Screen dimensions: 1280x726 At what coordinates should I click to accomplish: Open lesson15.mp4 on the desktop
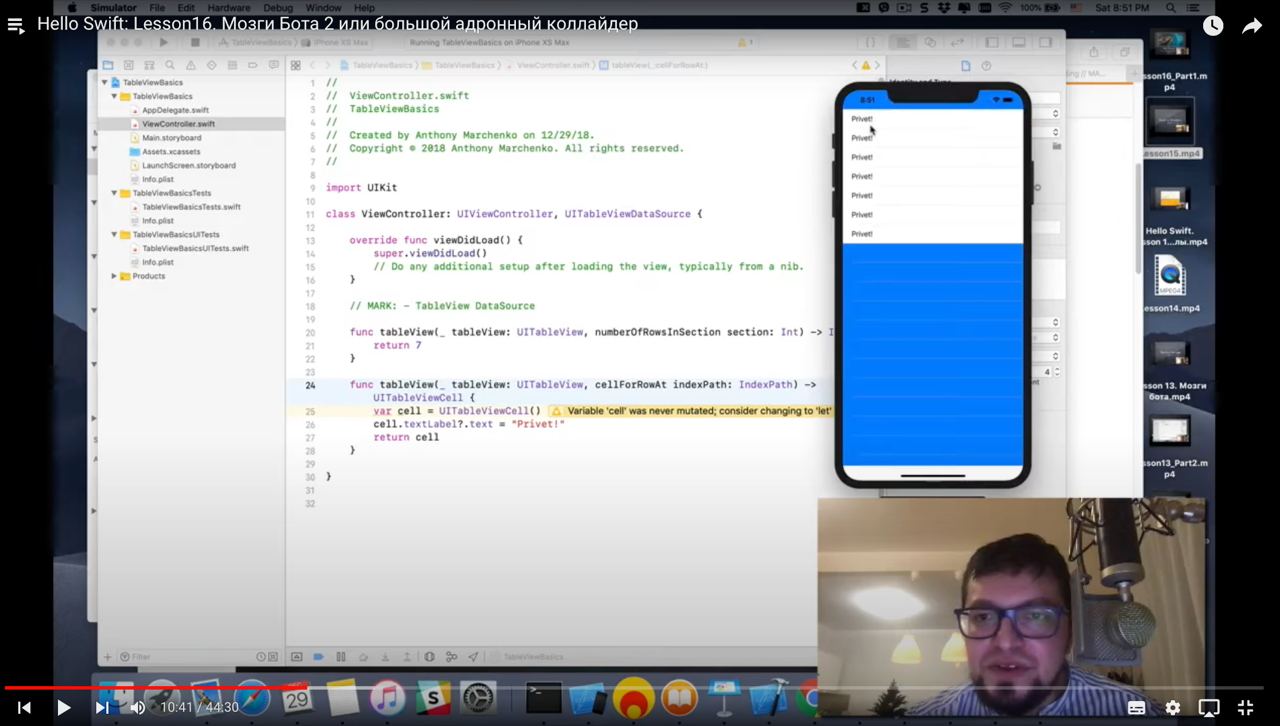click(x=1171, y=130)
